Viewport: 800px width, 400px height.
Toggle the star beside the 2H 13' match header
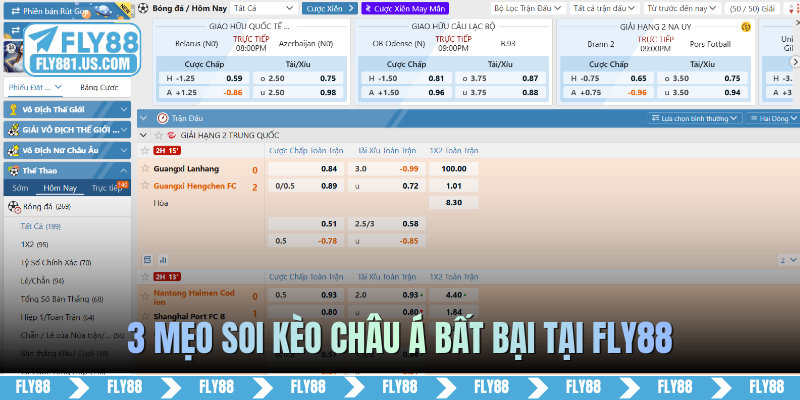pos(145,277)
